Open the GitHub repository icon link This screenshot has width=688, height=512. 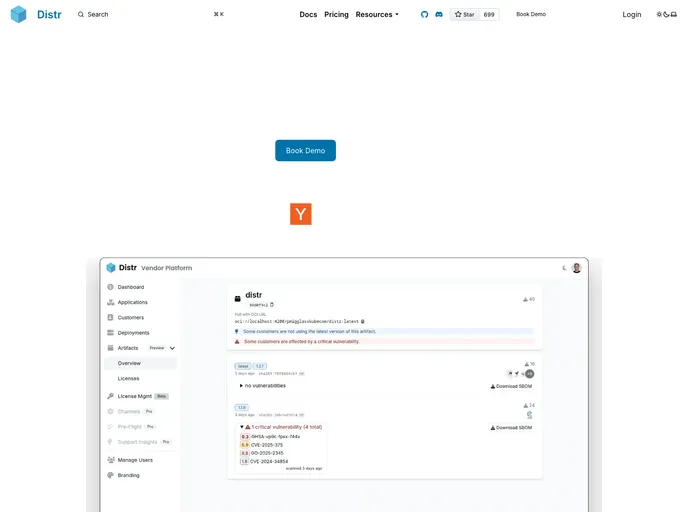[x=424, y=14]
